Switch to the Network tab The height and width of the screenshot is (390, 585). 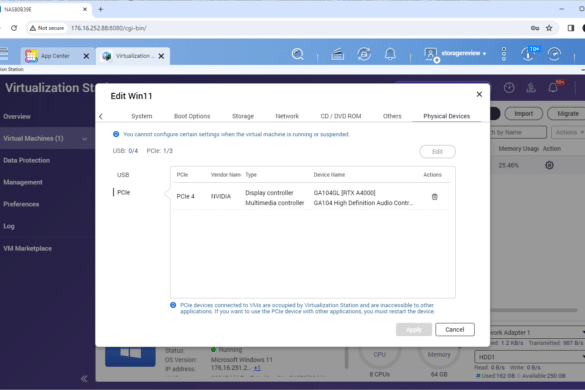(287, 116)
